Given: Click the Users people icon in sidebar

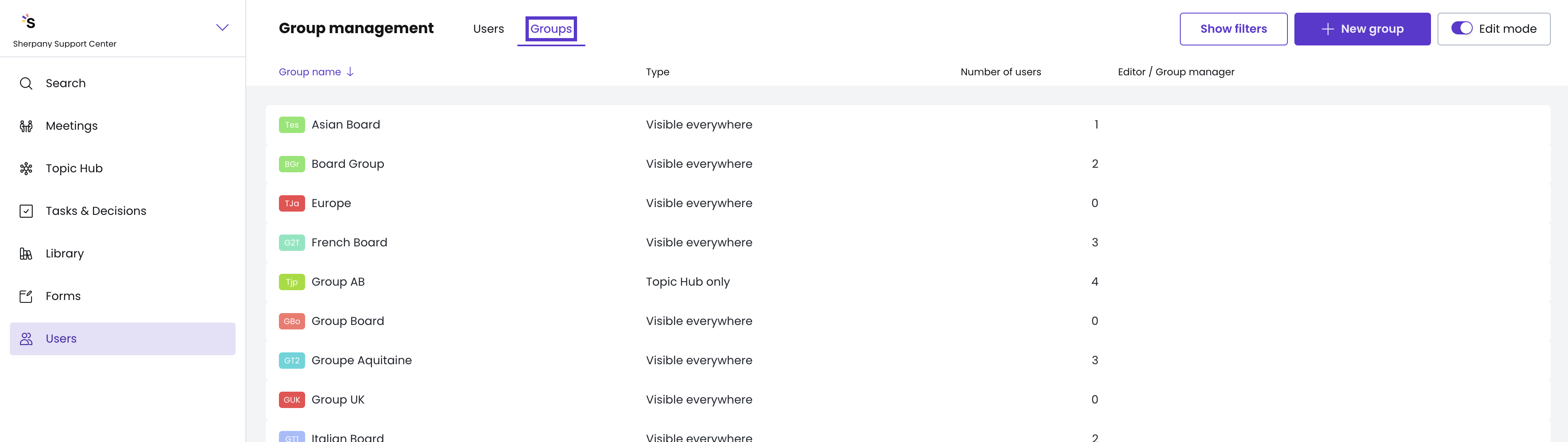Looking at the screenshot, I should pyautogui.click(x=26, y=339).
